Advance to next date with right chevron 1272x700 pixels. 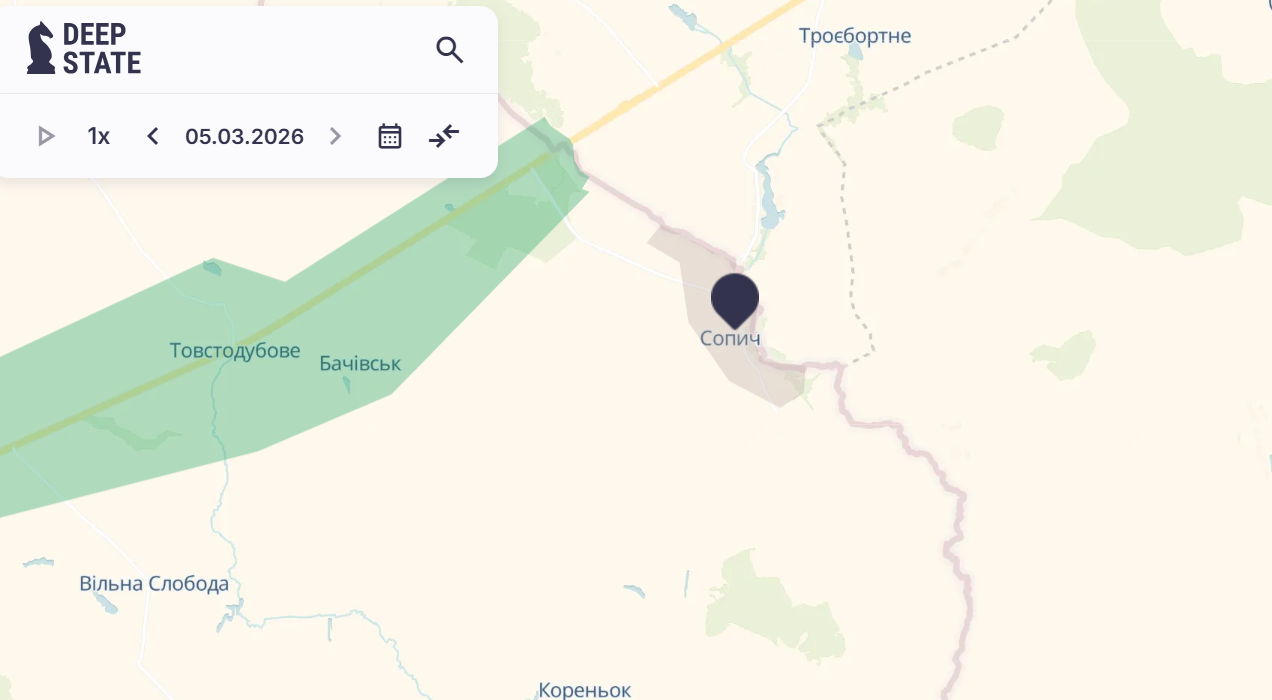coord(336,136)
